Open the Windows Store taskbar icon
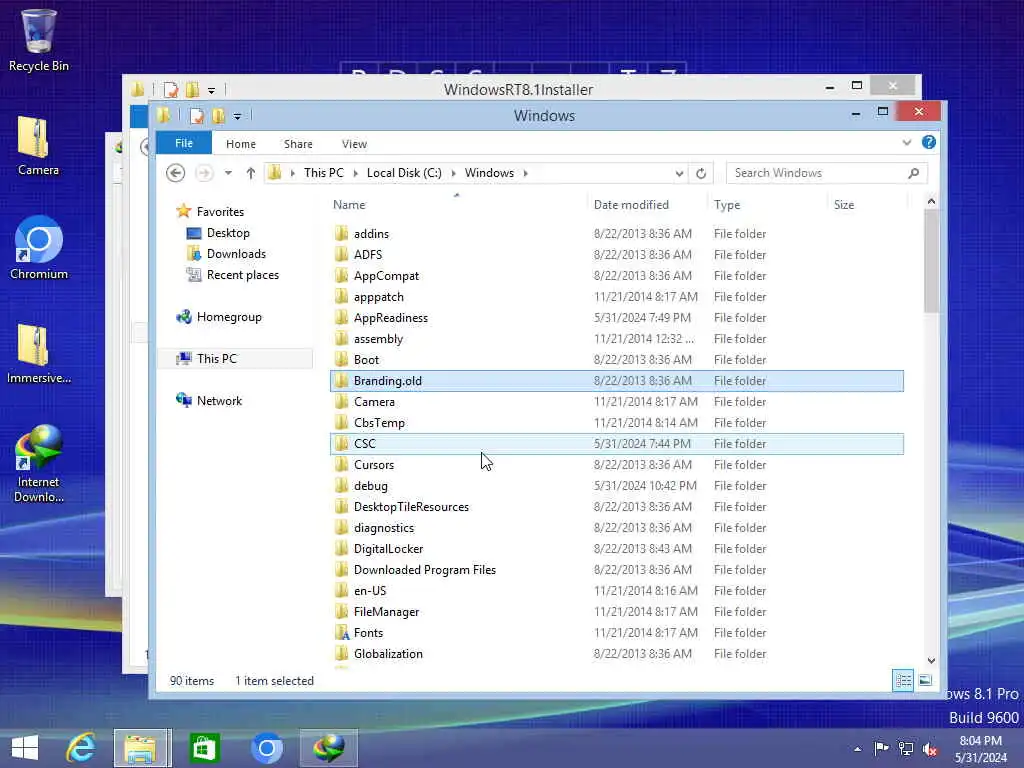1024x768 pixels. click(x=204, y=748)
